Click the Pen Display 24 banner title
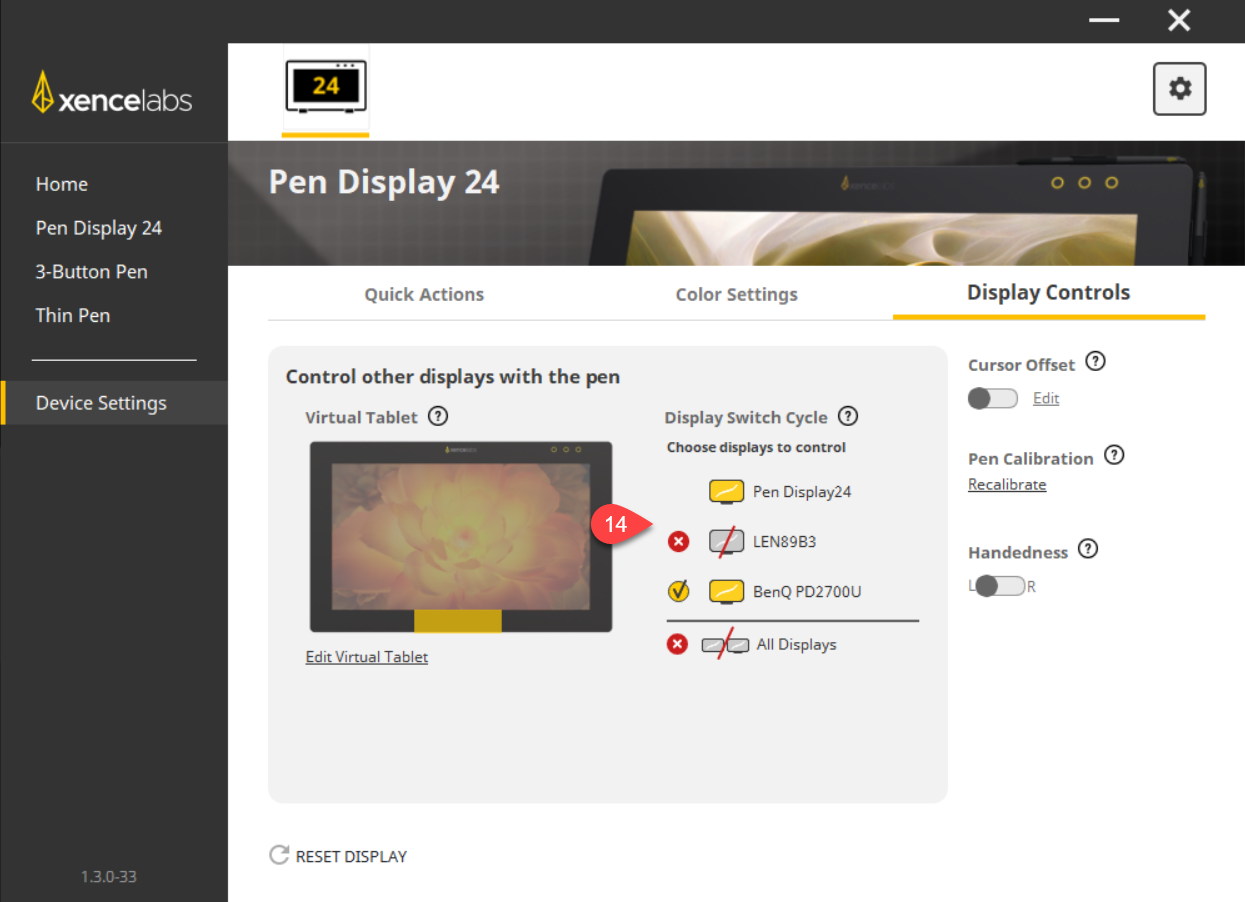The height and width of the screenshot is (902, 1245). click(384, 183)
